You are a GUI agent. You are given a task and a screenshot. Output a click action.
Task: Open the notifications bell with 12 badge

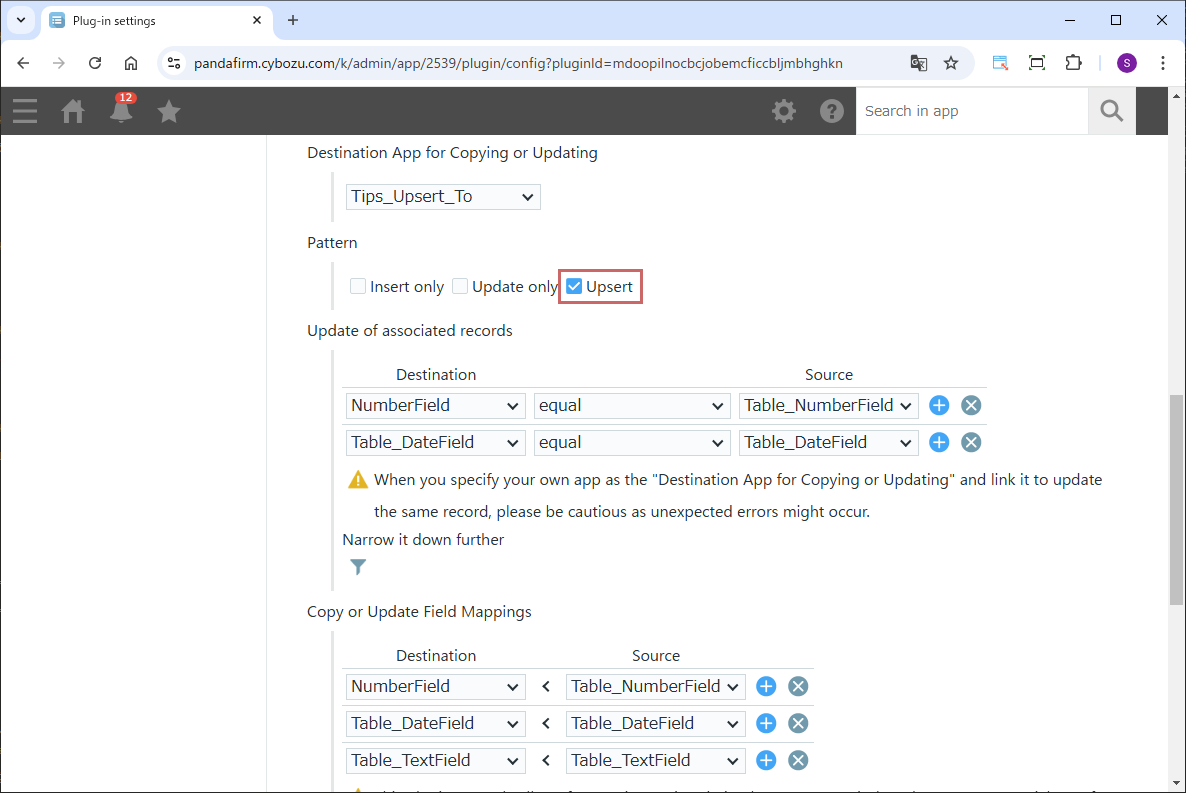(121, 111)
